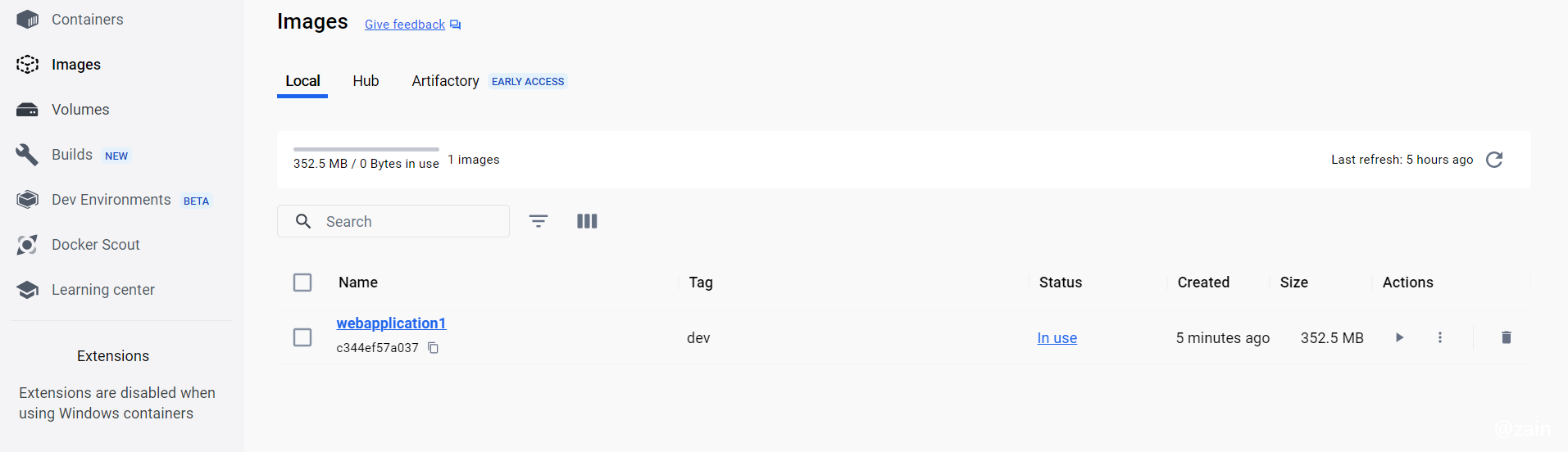Open the Builds section
This screenshot has width=1568, height=452.
(72, 155)
